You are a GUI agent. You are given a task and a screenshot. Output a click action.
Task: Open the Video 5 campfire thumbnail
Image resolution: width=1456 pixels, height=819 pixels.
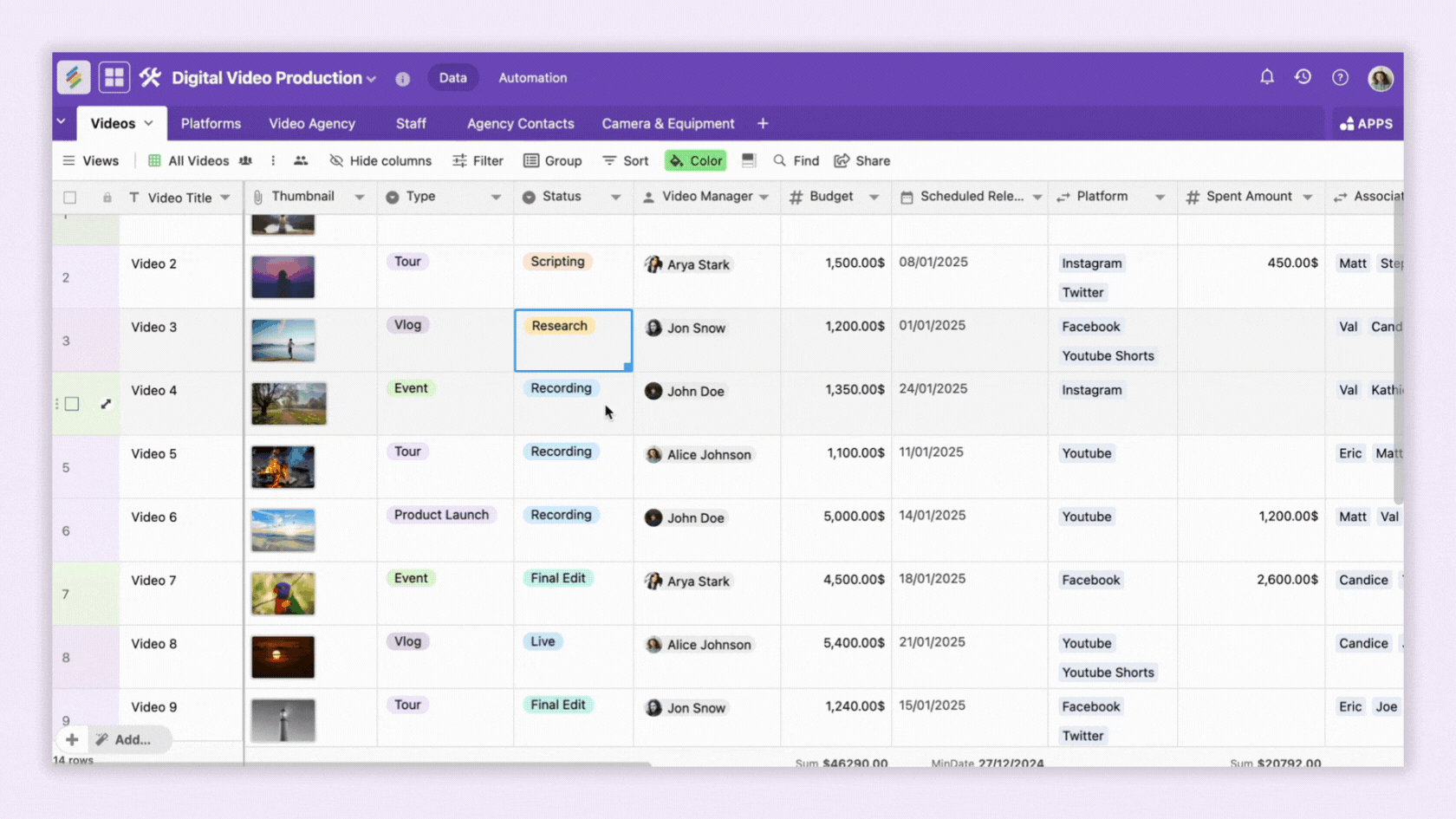click(283, 467)
